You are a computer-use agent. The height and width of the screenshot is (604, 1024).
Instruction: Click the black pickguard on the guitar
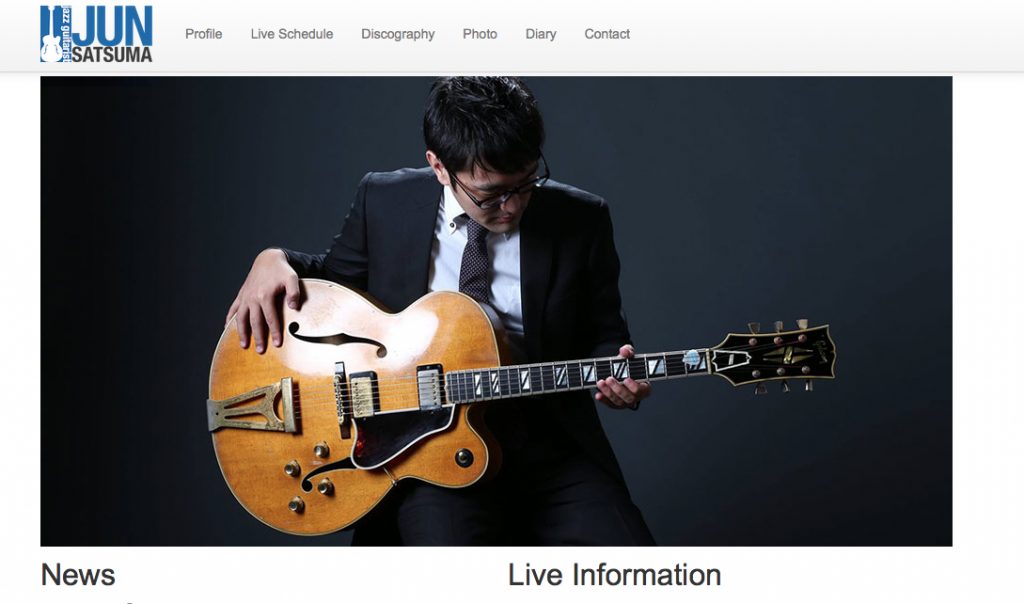tap(402, 434)
